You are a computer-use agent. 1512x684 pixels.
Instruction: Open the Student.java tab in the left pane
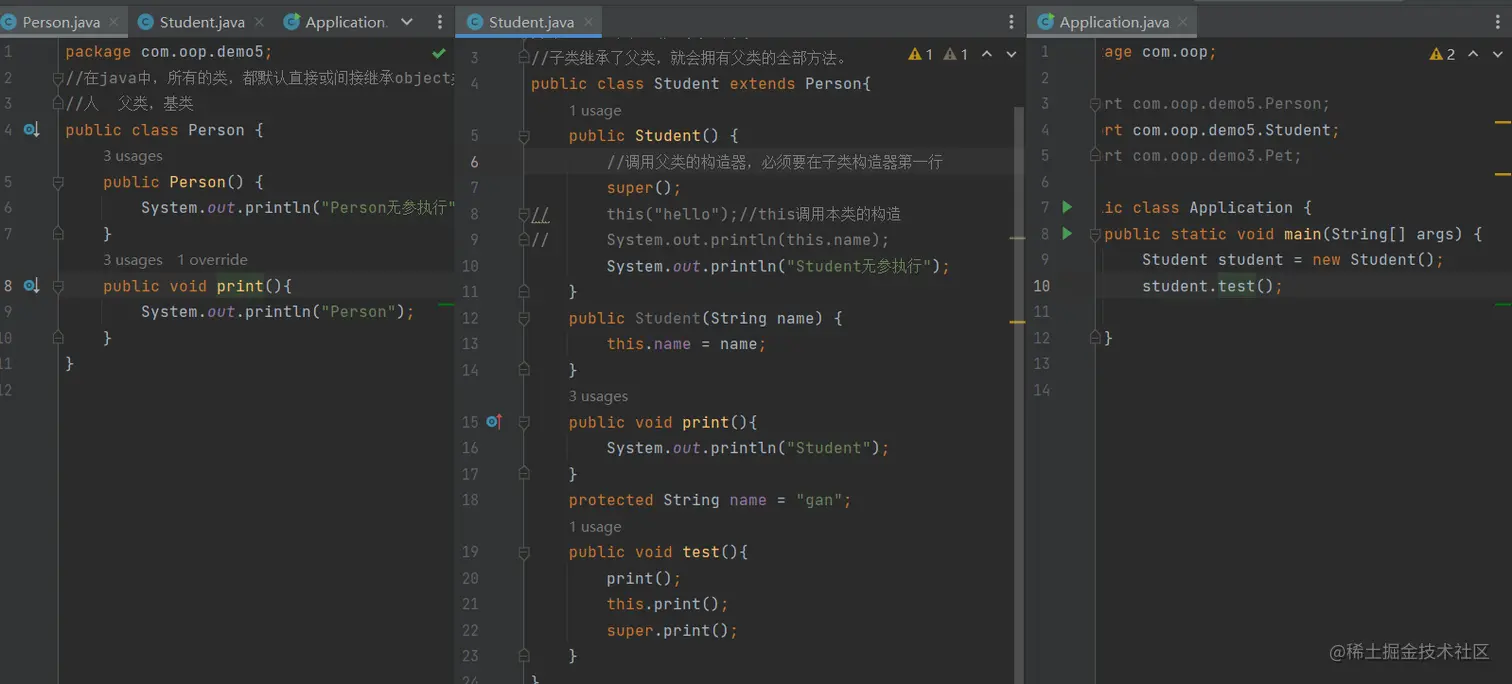(201, 22)
